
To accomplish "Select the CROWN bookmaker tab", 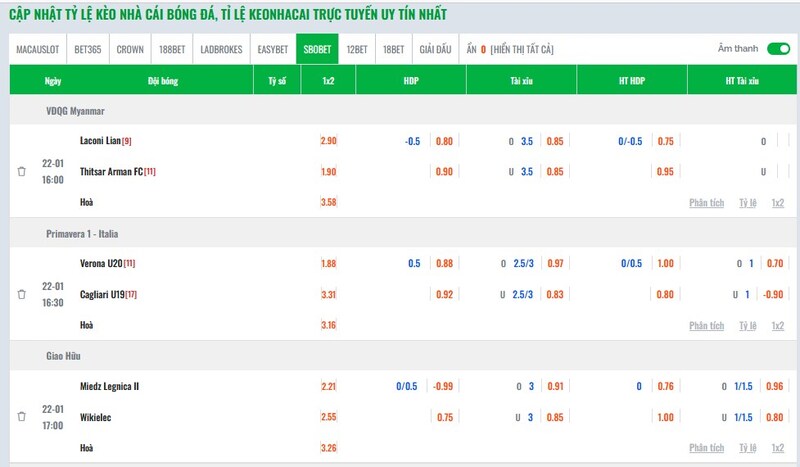I will point(130,49).
